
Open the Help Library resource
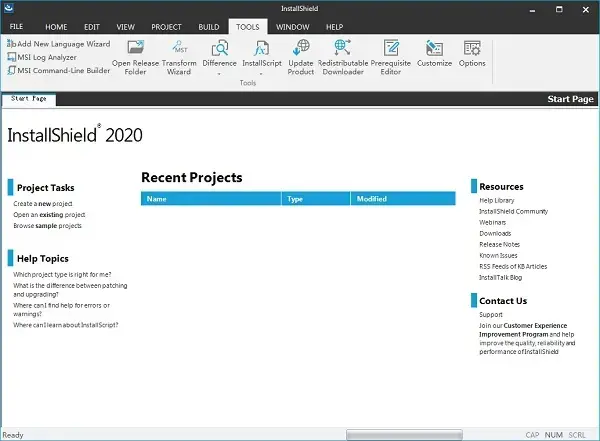(x=497, y=200)
